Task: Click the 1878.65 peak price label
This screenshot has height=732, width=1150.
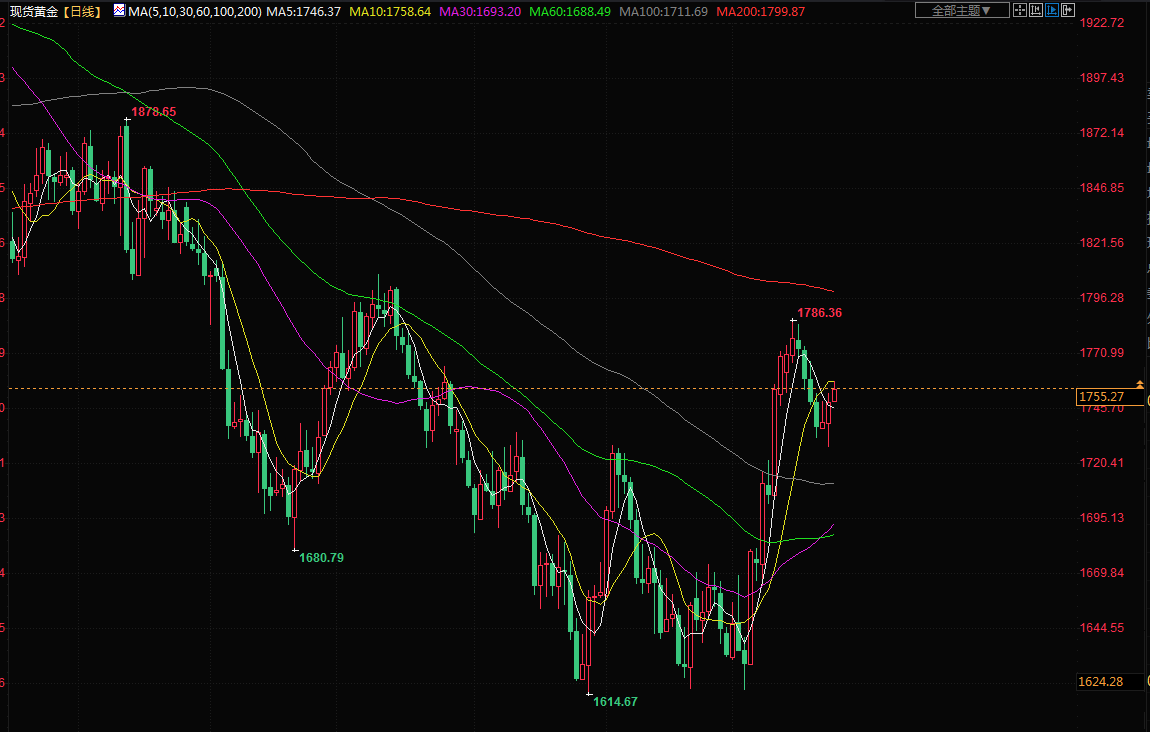Action: tap(154, 112)
